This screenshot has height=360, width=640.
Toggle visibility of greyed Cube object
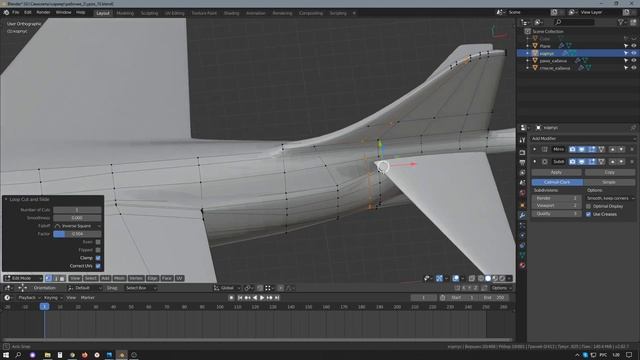(x=633, y=39)
